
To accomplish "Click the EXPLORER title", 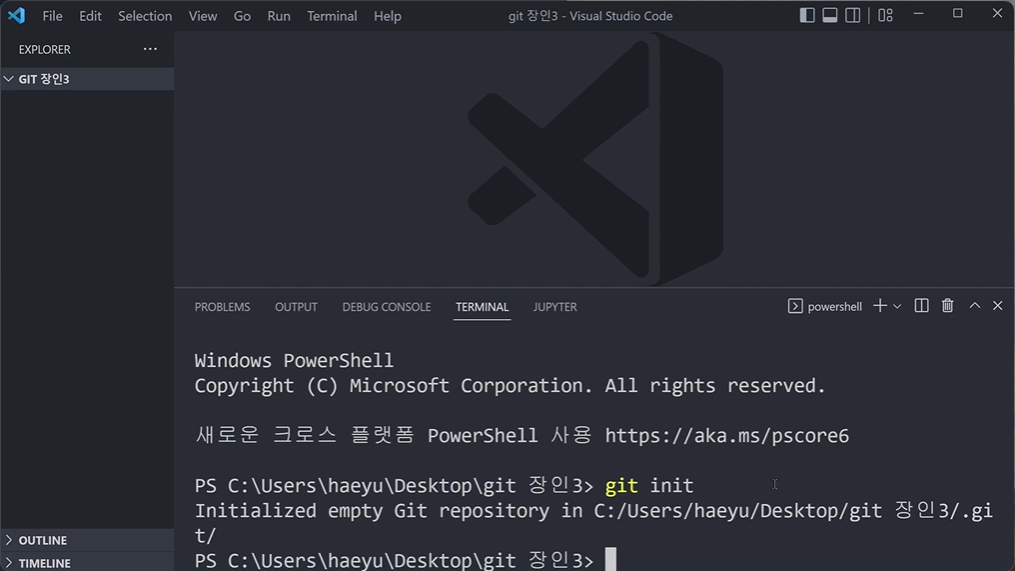I will tap(45, 49).
